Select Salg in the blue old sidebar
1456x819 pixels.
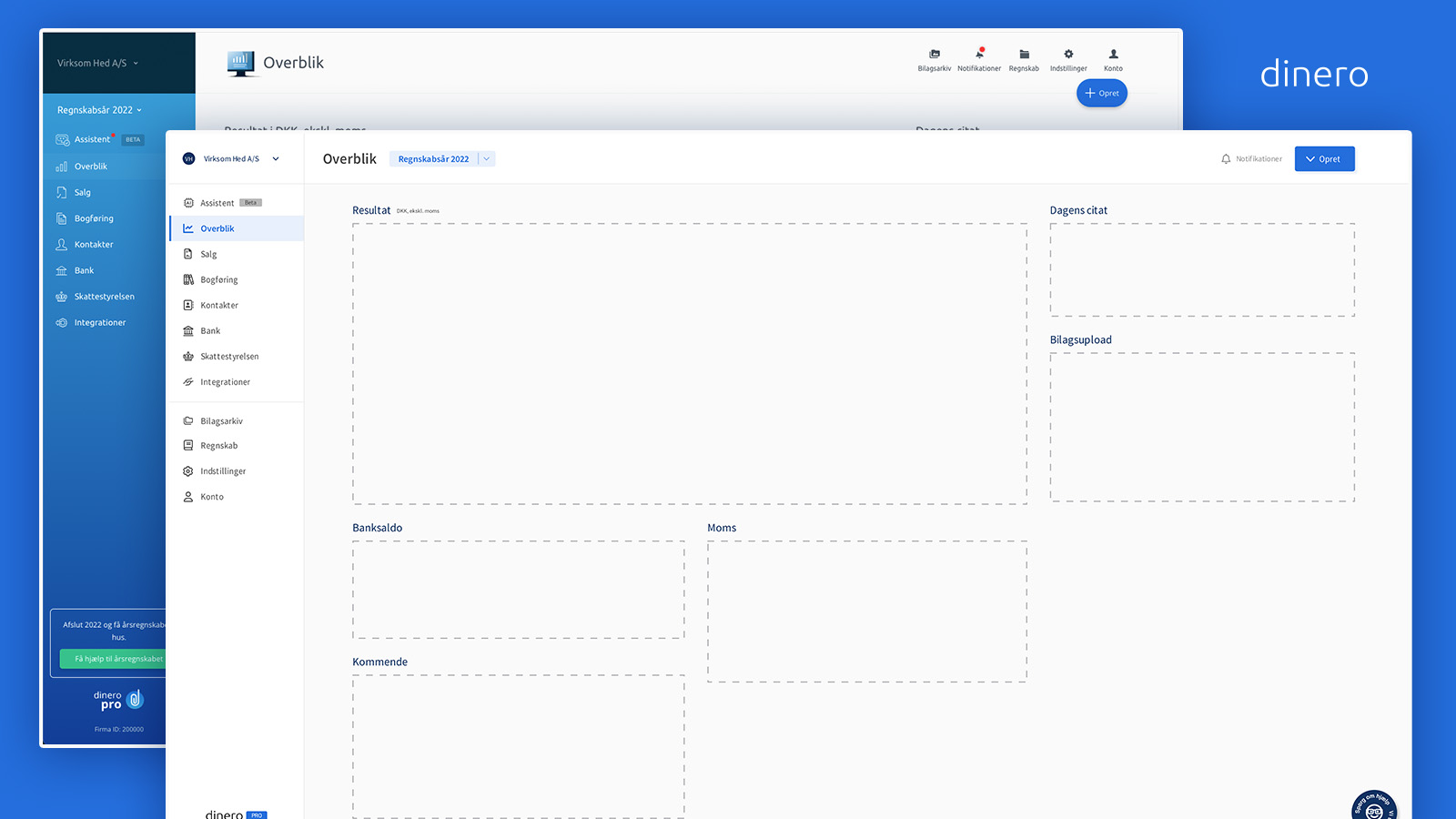(73, 193)
